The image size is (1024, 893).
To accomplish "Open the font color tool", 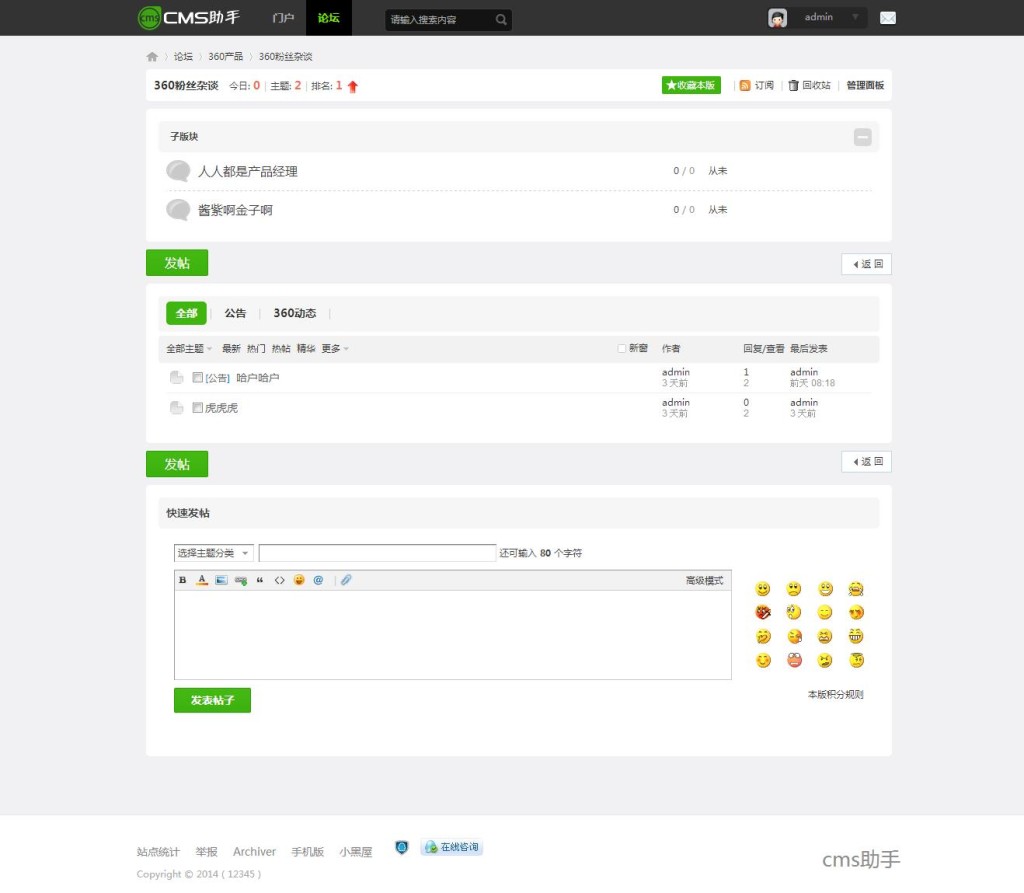I will pos(202,580).
